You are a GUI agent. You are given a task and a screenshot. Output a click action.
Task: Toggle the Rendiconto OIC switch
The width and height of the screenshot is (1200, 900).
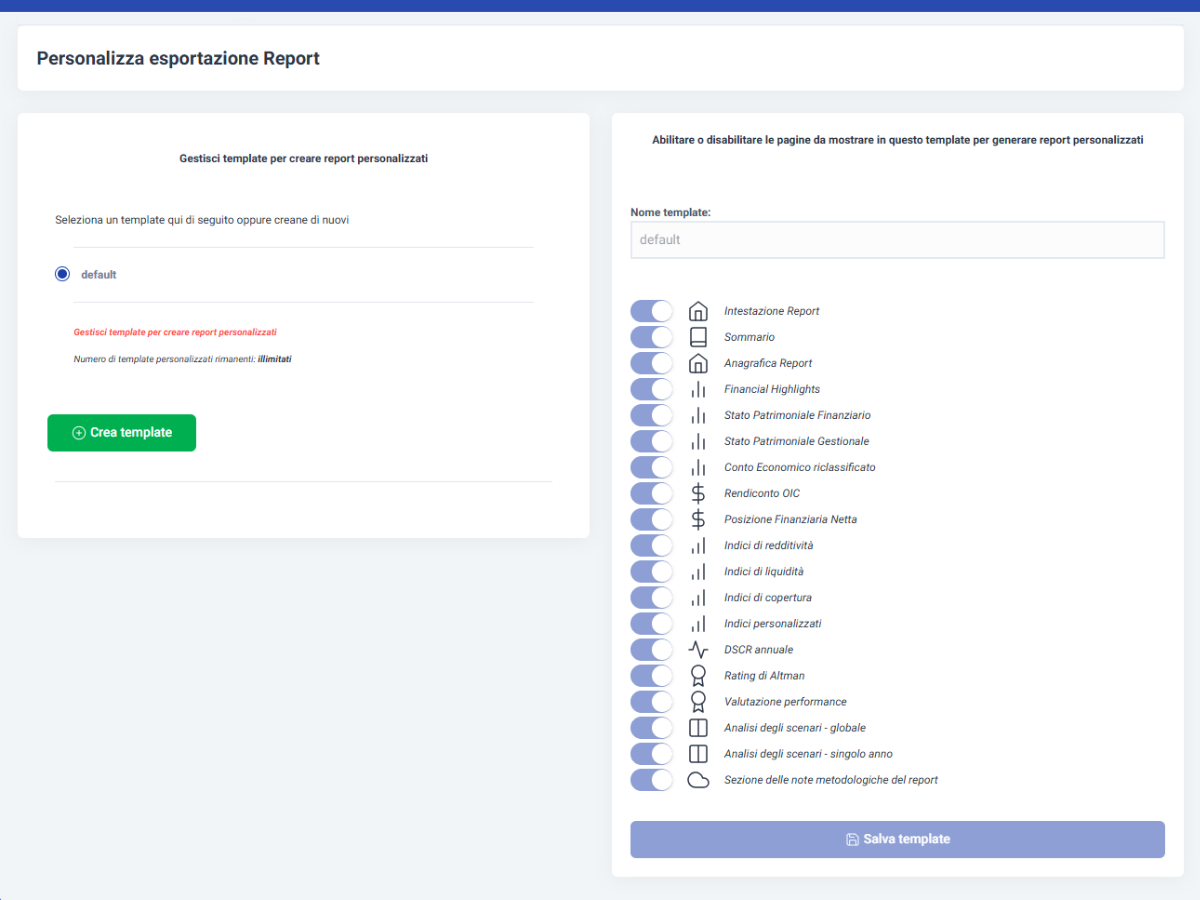(652, 493)
